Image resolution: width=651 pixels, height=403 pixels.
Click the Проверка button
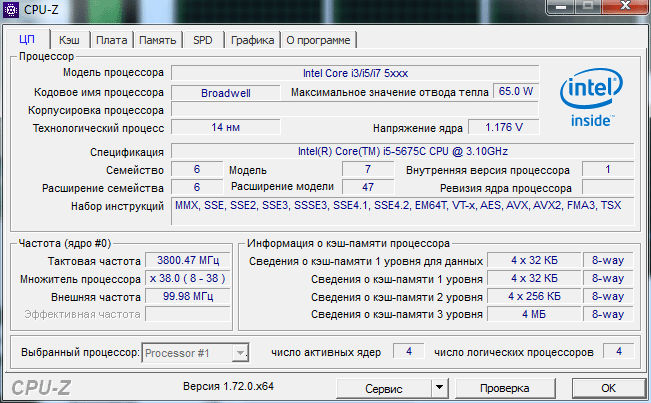(505, 388)
